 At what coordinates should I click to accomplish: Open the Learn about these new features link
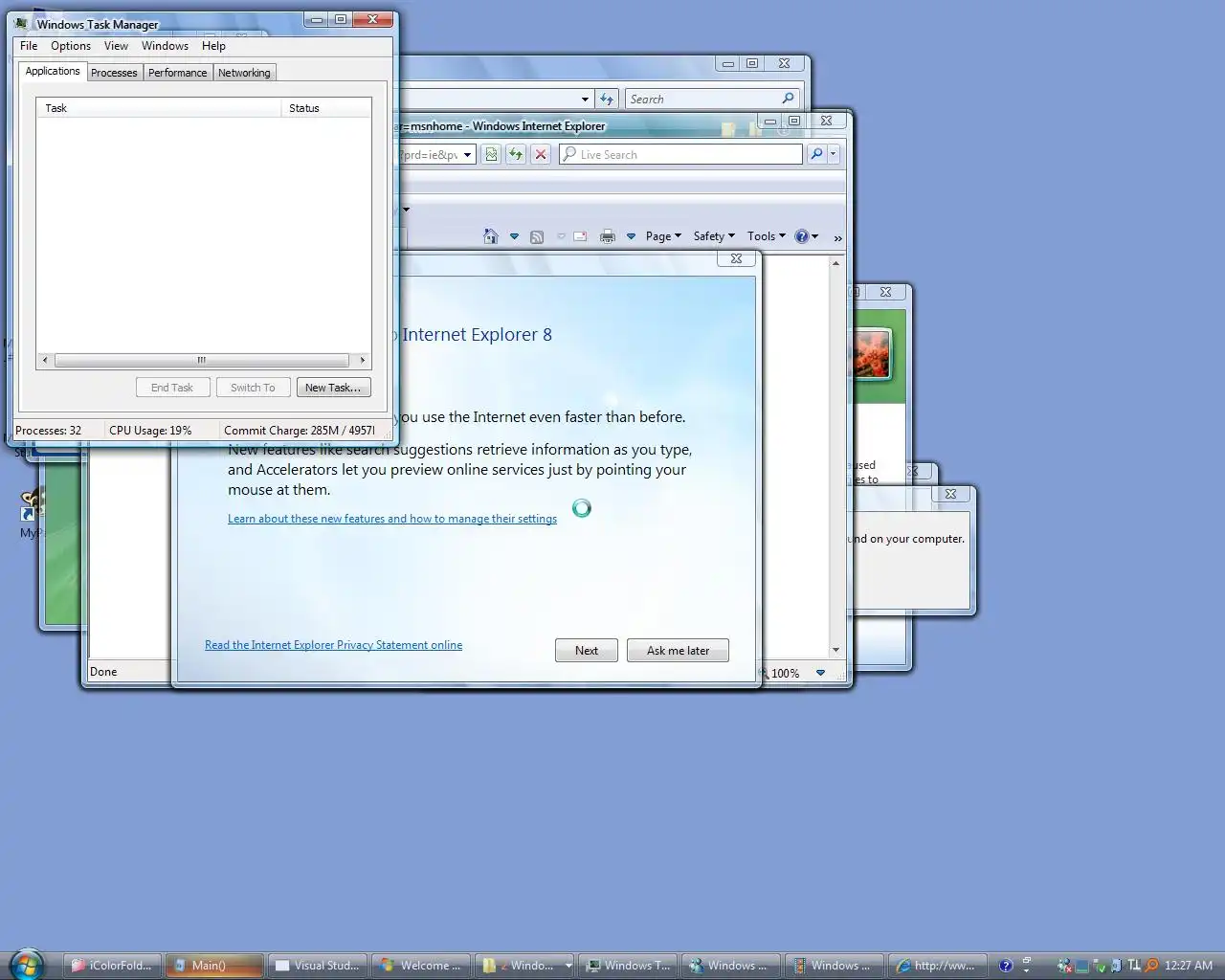point(392,519)
